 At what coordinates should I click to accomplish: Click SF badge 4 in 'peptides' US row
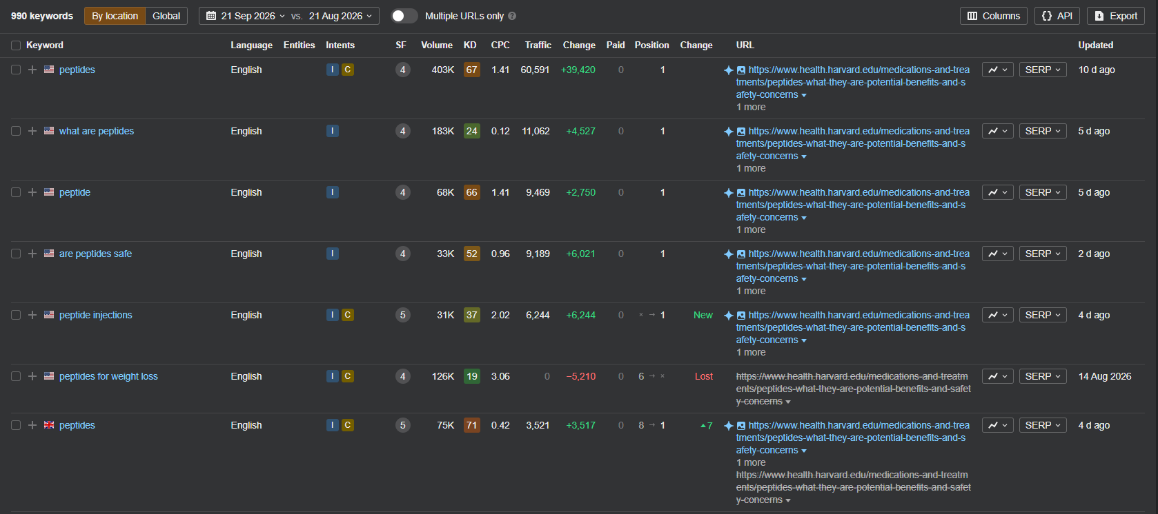[402, 69]
